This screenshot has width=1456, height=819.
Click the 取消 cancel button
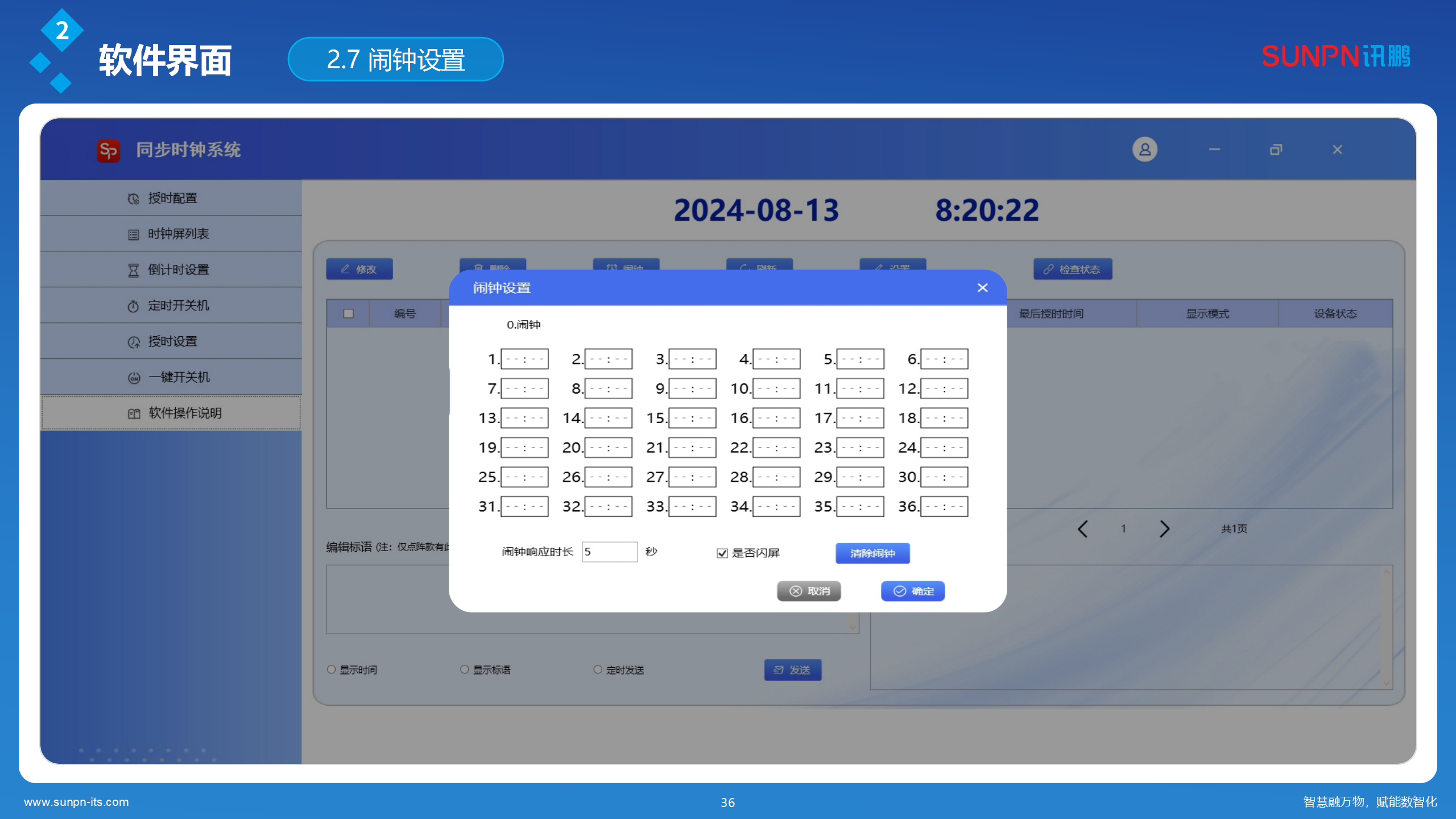click(809, 591)
